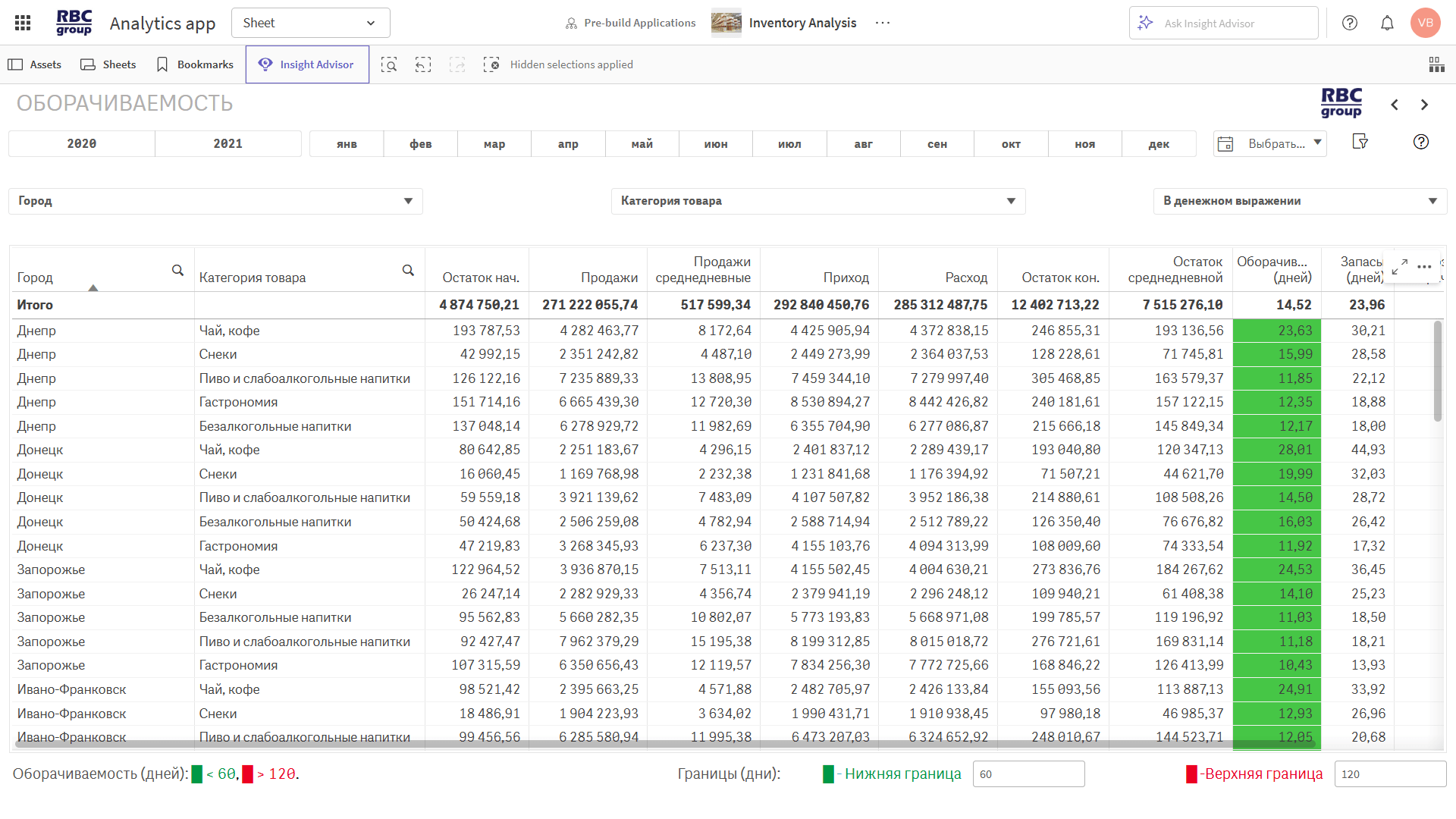1456x819 pixels.
Task: Click the lower boundary input showing 60
Action: coord(1028,774)
